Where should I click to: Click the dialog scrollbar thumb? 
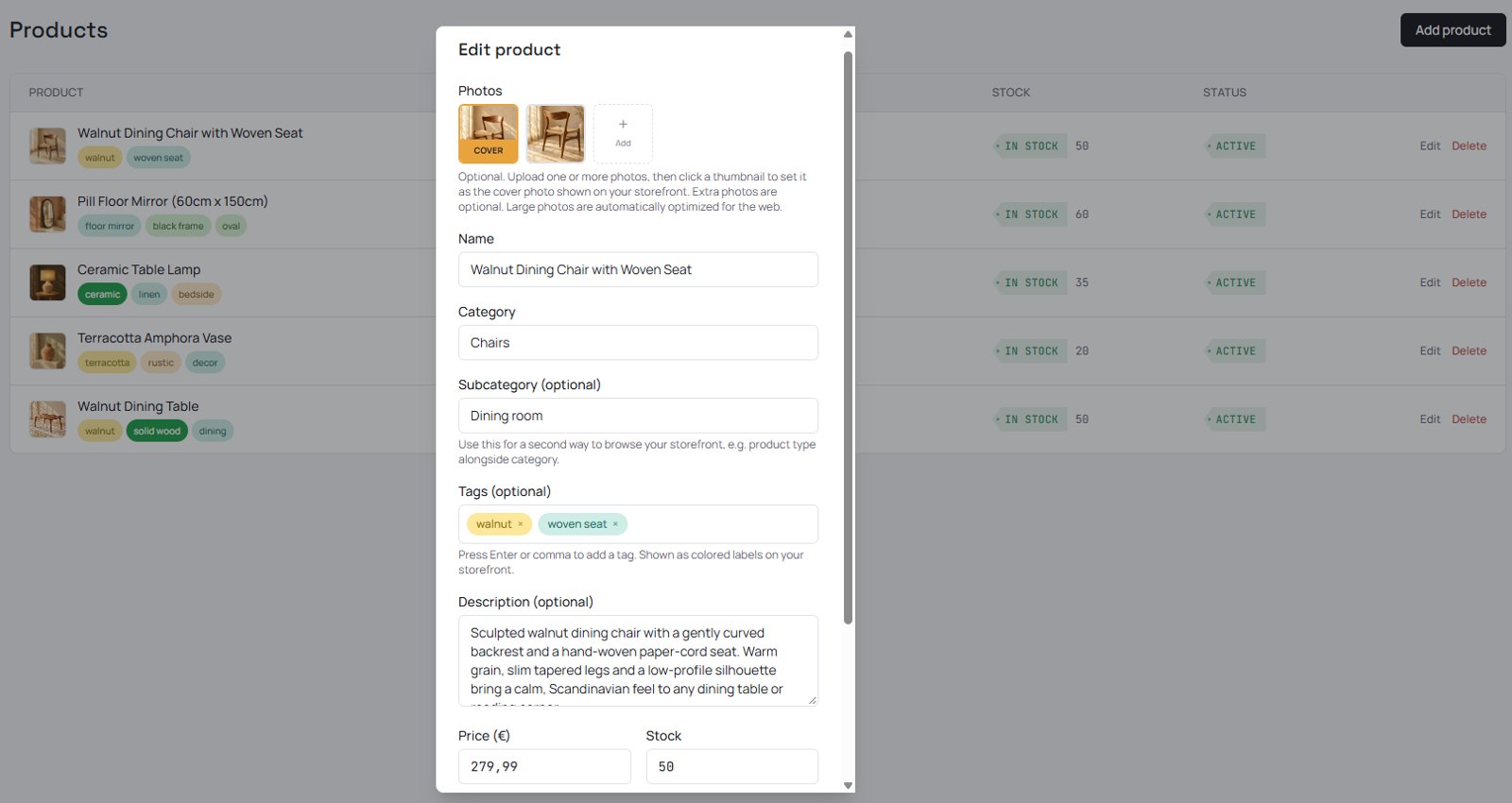pos(848,337)
